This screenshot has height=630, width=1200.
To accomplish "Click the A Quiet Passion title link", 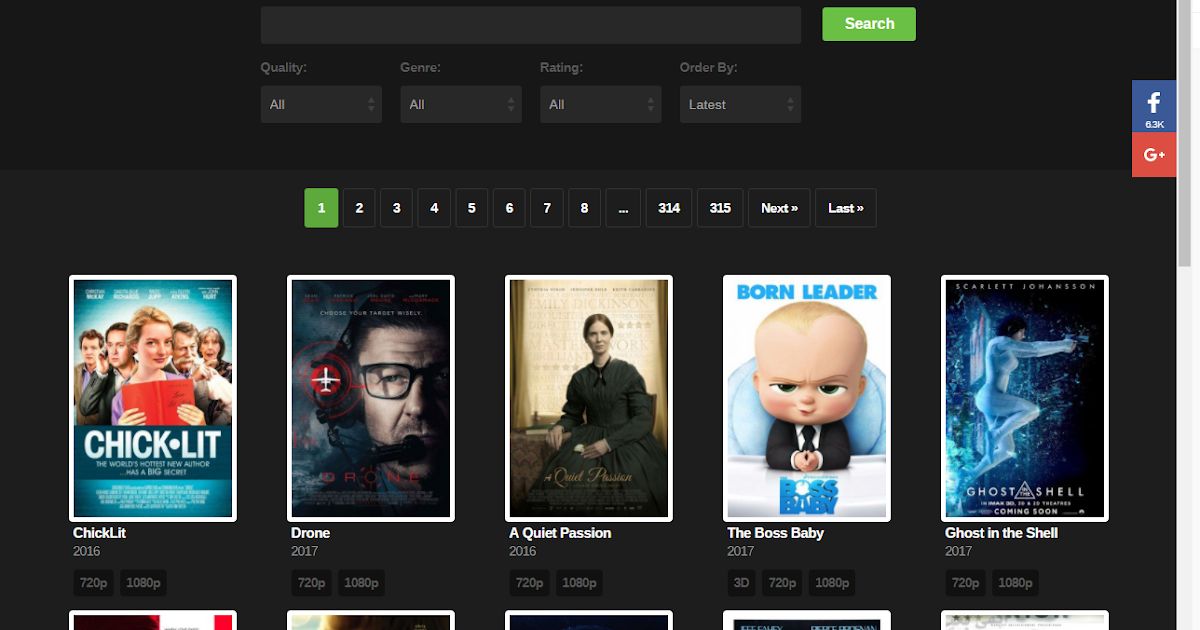I will coord(560,533).
